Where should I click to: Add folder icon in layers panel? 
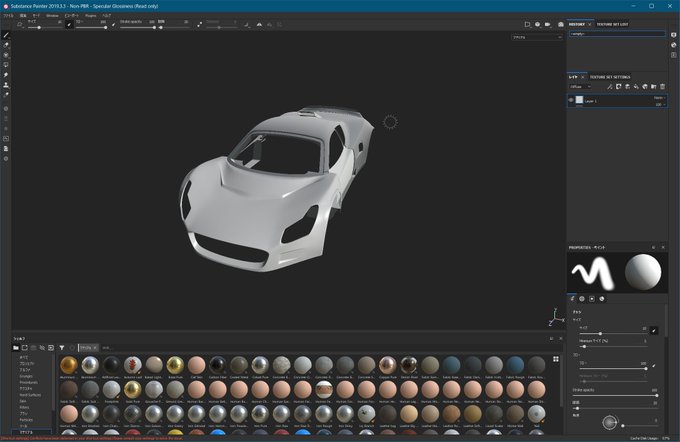(x=654, y=87)
